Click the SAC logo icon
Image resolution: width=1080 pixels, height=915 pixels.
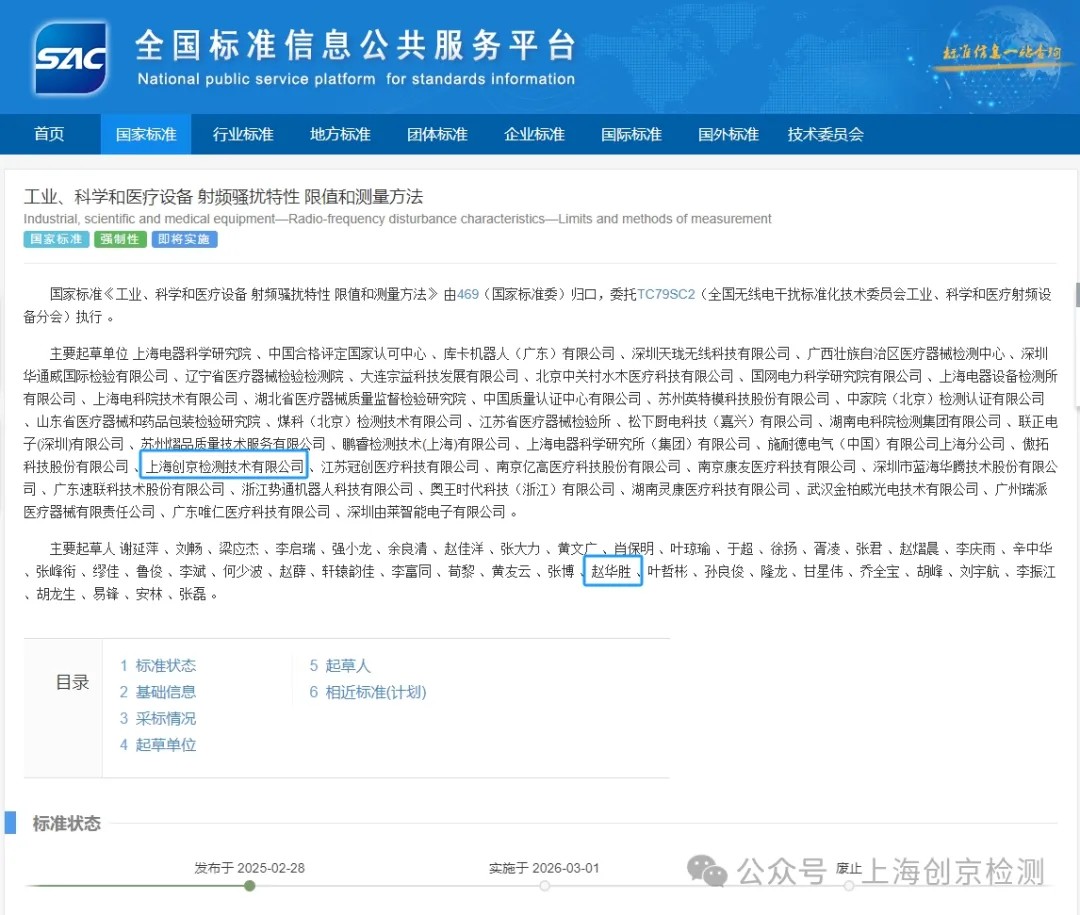[x=69, y=59]
